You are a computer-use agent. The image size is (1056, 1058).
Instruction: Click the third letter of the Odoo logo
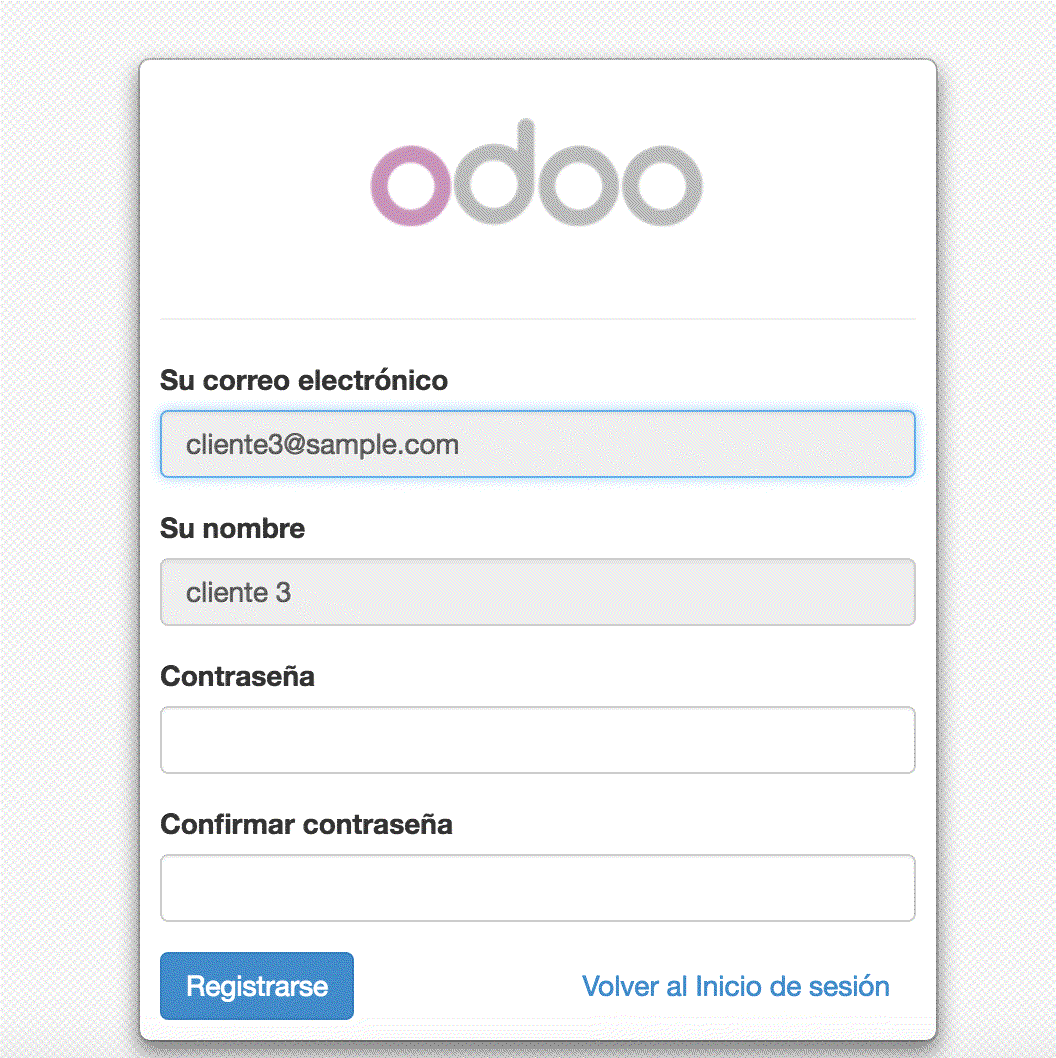(574, 186)
